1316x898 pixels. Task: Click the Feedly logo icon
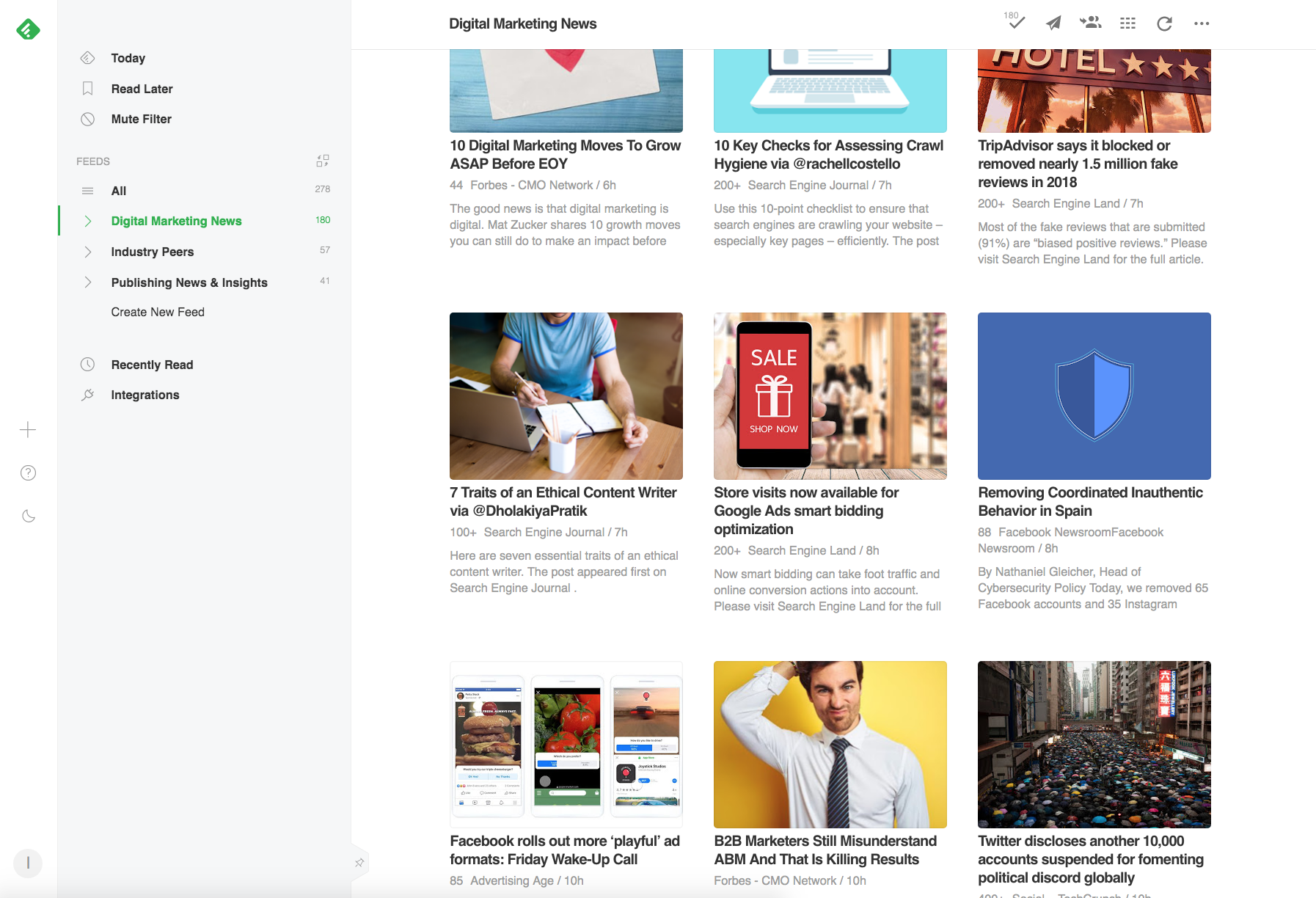28,29
